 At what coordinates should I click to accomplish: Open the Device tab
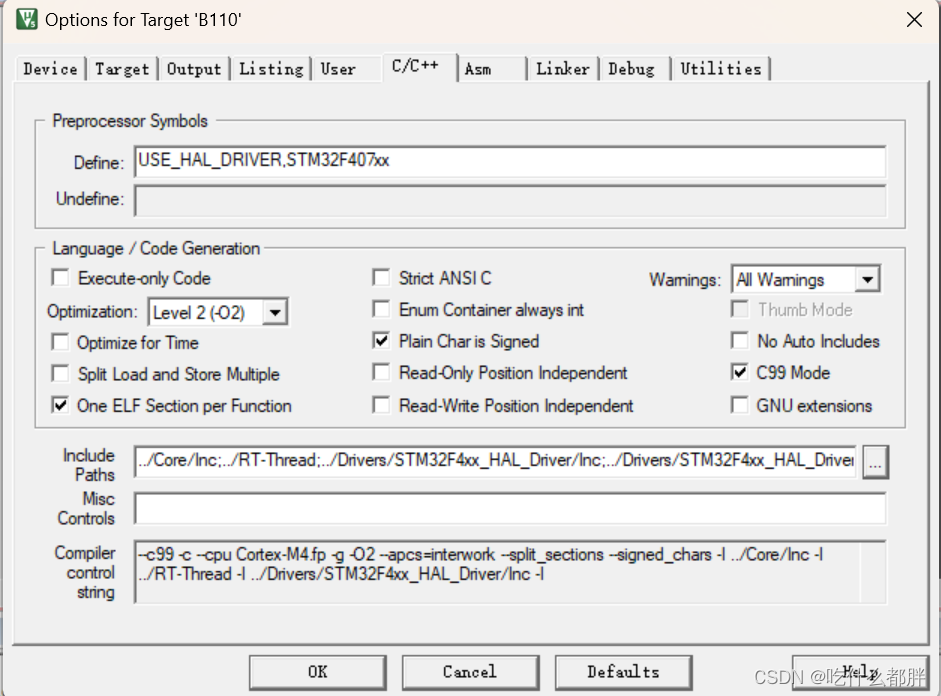click(x=50, y=68)
